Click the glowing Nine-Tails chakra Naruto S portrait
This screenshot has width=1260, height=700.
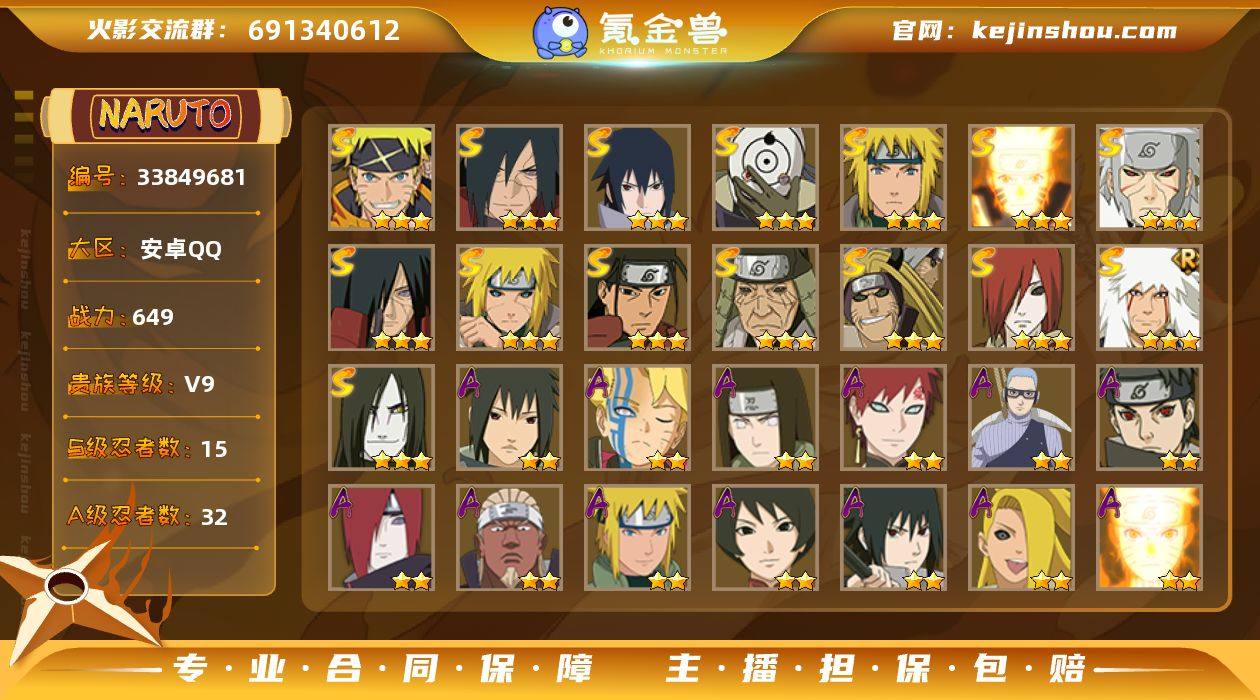[x=1021, y=178]
